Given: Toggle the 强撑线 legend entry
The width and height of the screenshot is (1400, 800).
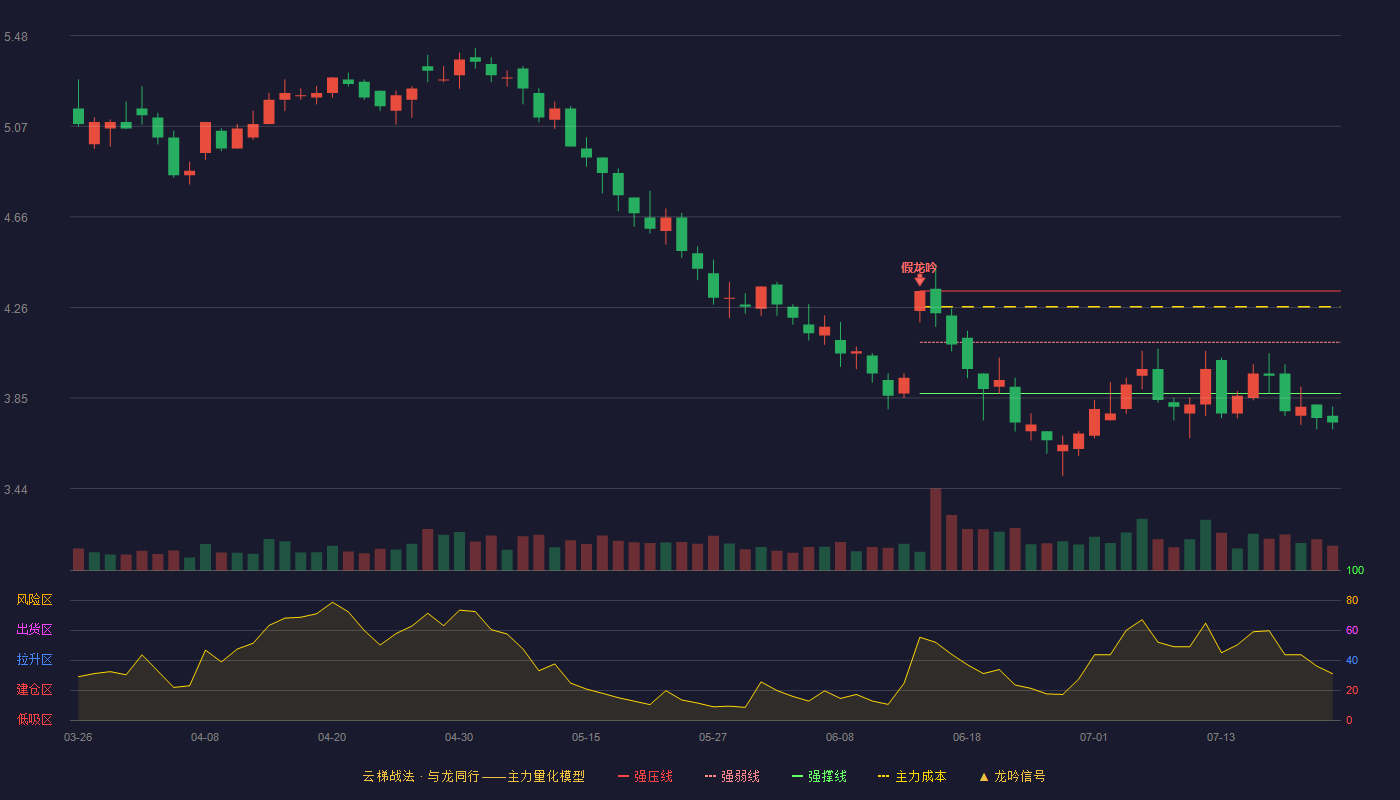Looking at the screenshot, I should point(819,776).
